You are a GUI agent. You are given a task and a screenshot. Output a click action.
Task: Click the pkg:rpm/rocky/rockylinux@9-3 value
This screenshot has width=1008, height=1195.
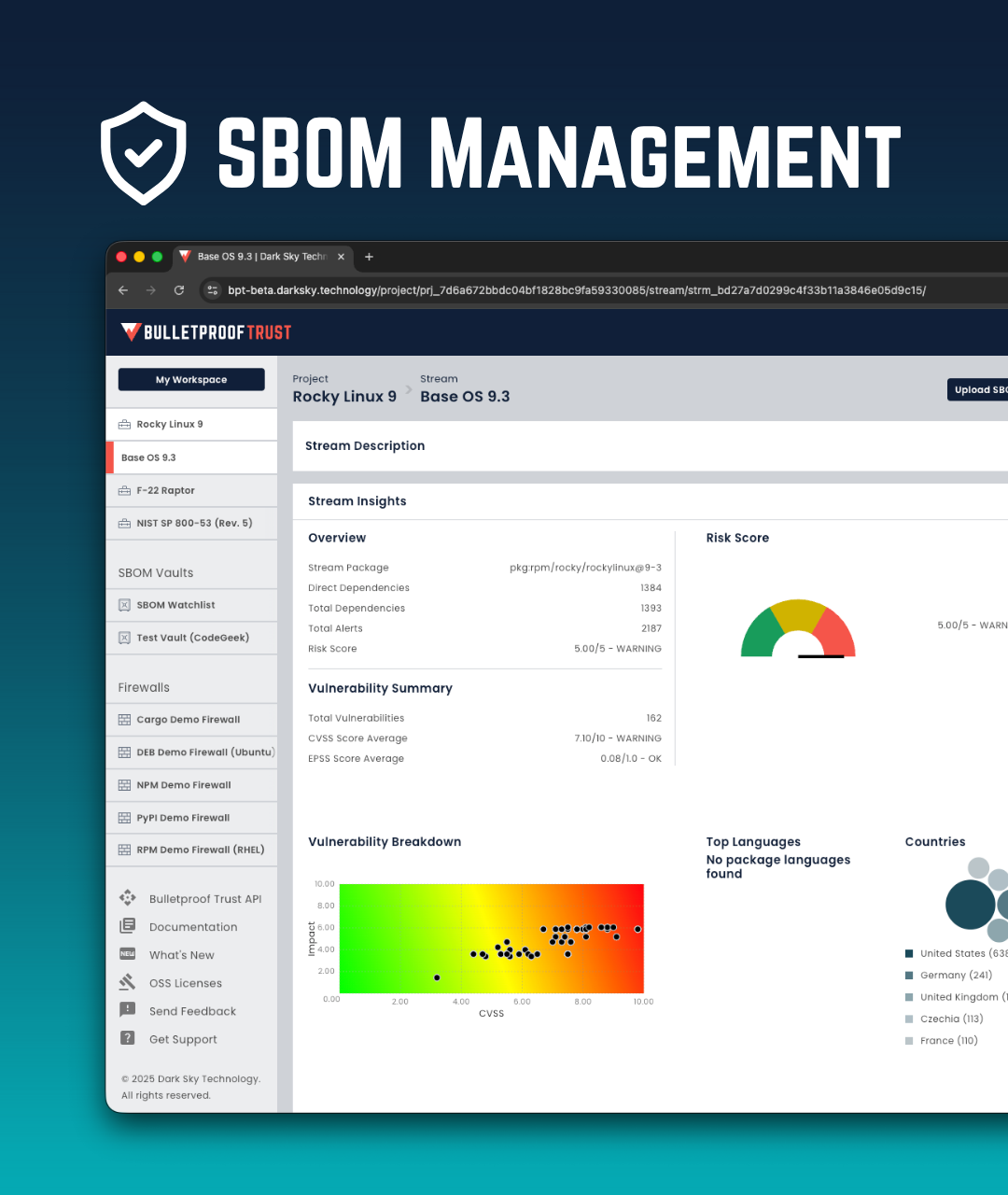point(585,568)
